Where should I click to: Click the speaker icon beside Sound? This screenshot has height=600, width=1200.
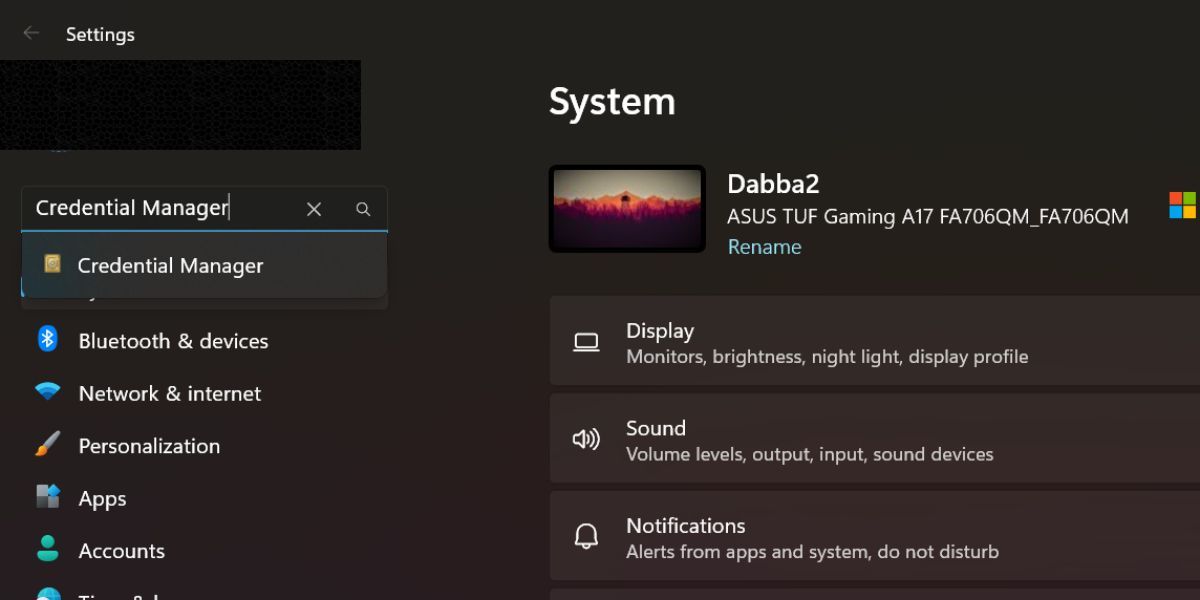(586, 440)
